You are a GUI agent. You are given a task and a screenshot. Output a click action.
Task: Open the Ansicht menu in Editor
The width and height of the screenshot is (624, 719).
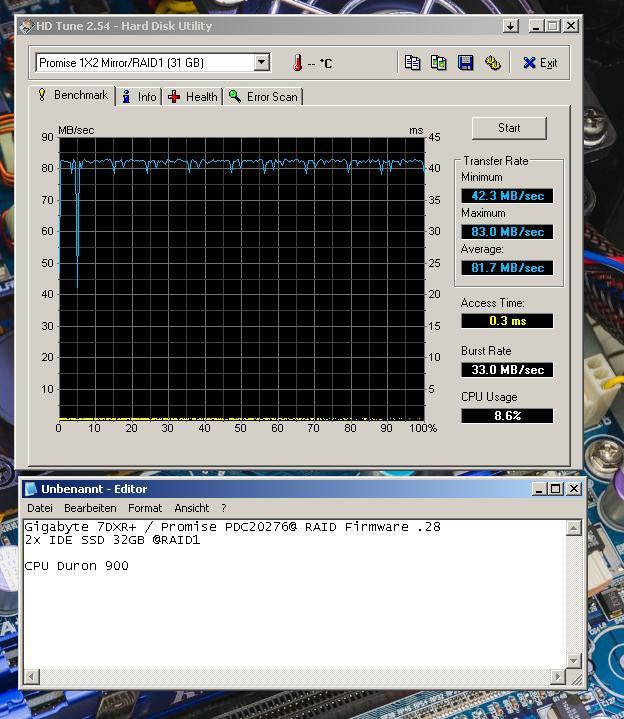192,508
